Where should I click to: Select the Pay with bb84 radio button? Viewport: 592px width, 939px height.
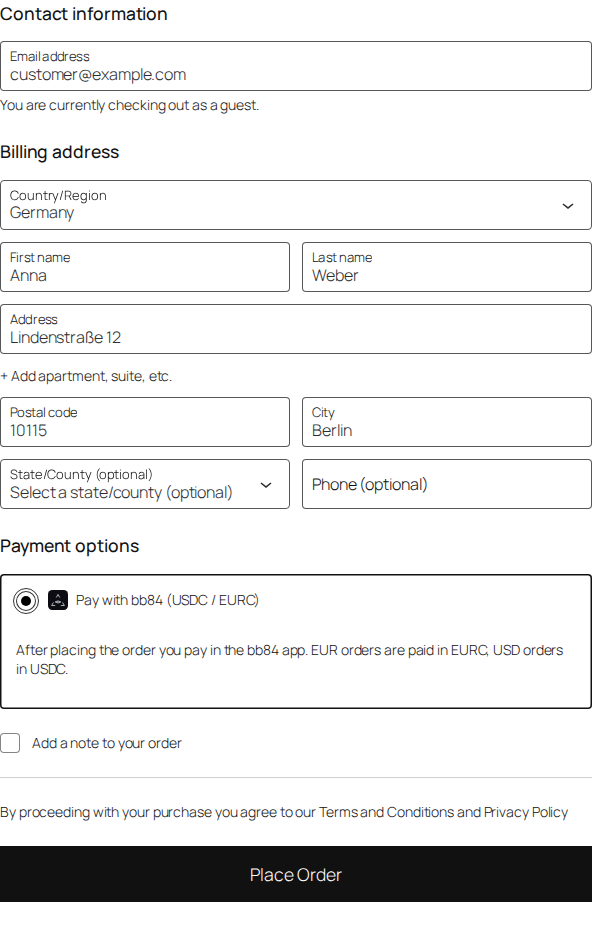coord(26,601)
